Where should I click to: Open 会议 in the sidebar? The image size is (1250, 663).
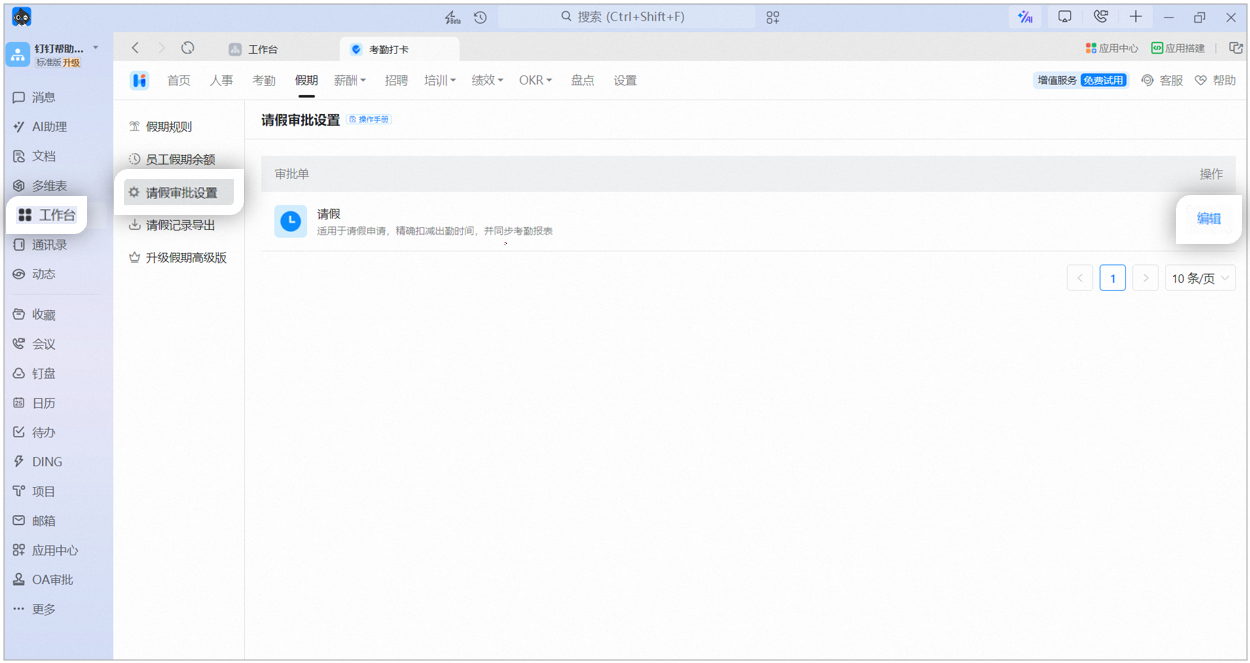pos(35,344)
